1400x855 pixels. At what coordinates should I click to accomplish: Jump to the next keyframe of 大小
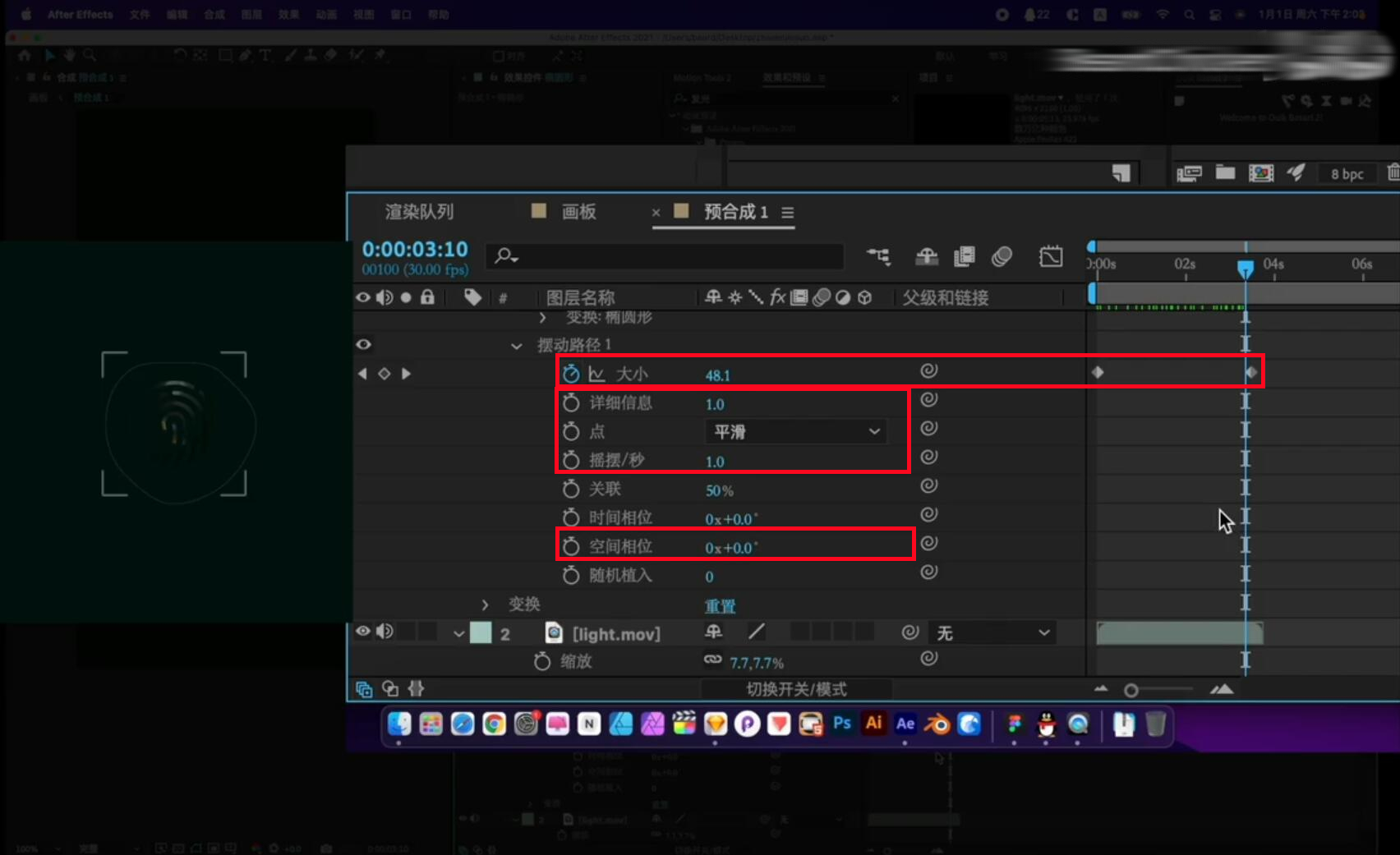tap(405, 374)
